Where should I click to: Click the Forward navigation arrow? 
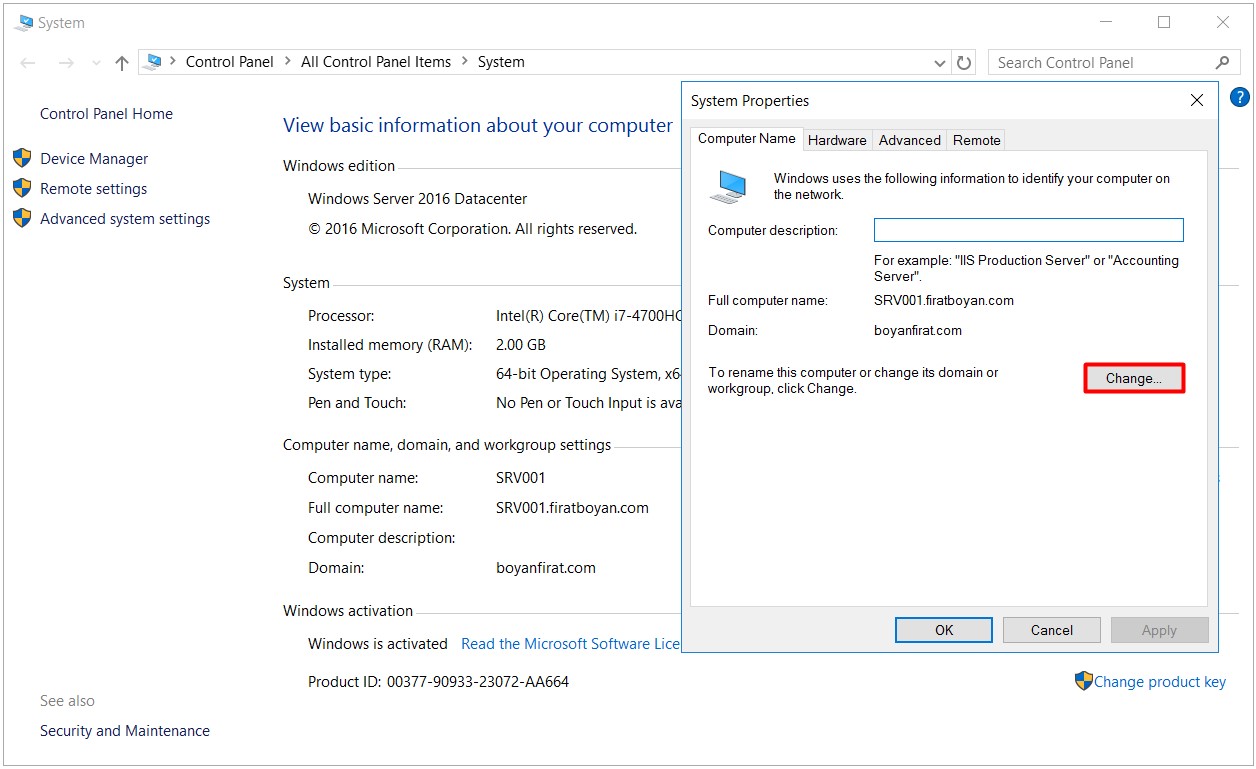[x=66, y=62]
